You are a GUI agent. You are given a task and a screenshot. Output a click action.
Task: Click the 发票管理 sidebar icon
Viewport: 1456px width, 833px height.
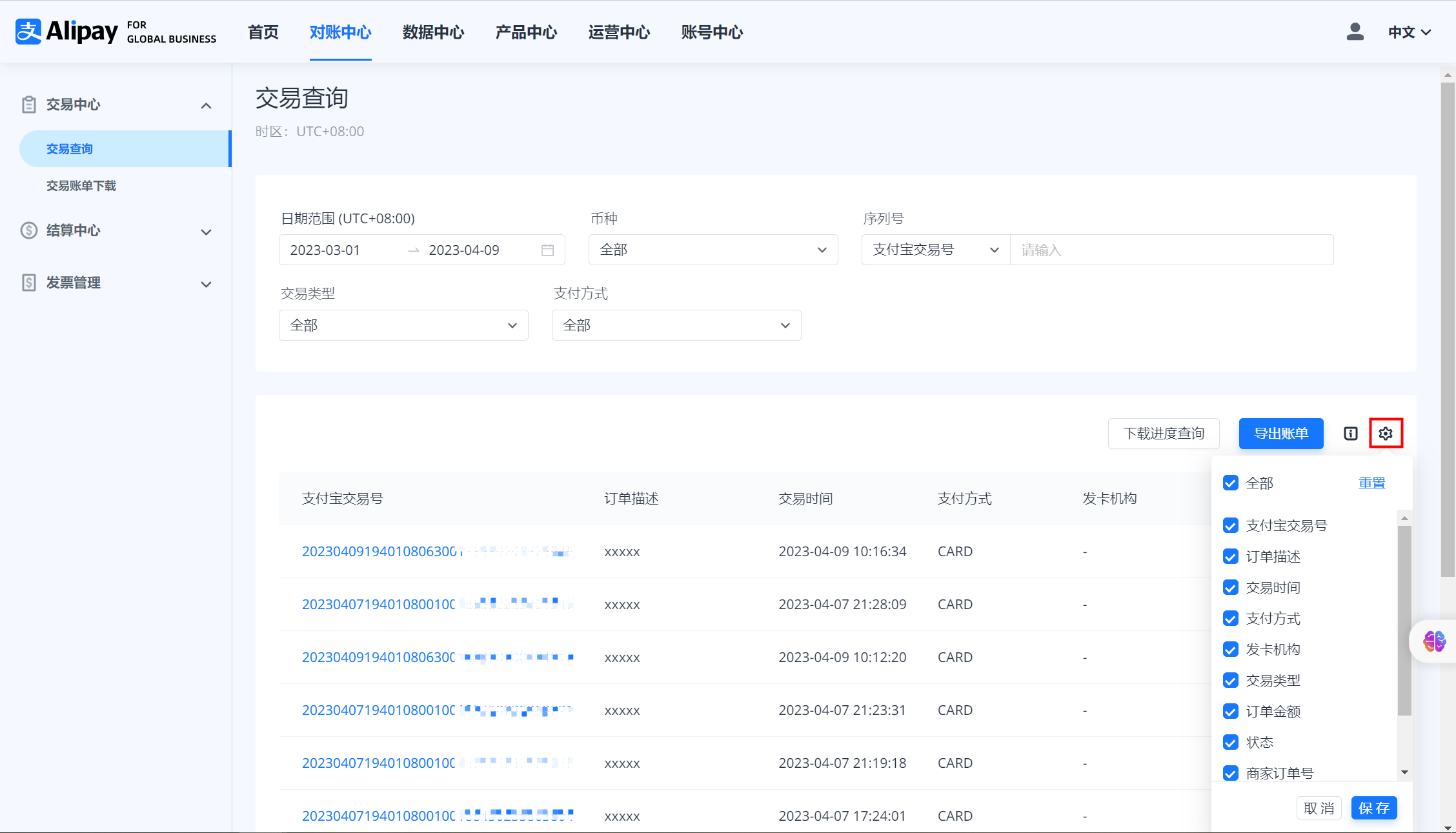point(29,283)
